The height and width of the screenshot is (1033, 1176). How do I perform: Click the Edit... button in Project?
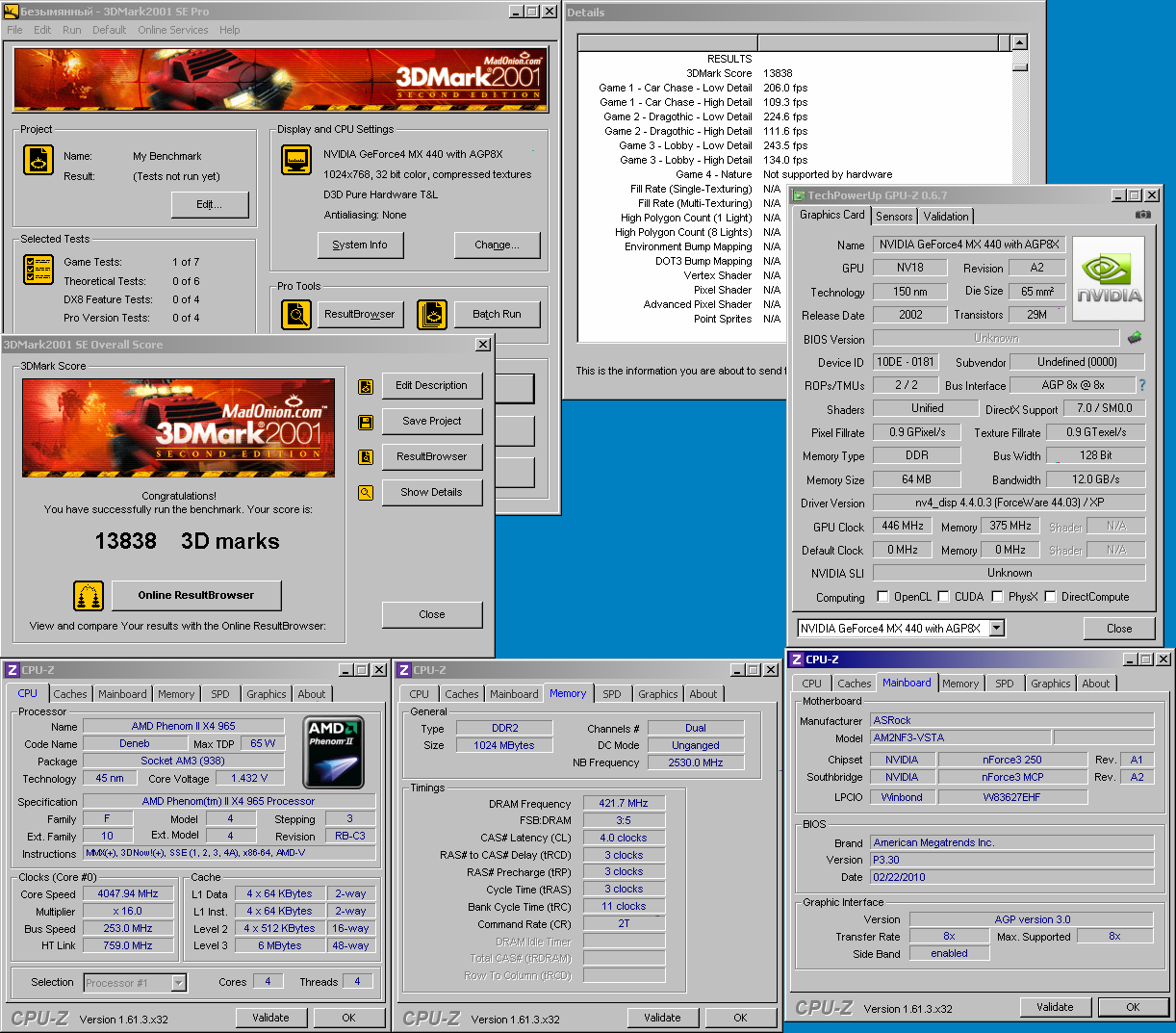210,205
